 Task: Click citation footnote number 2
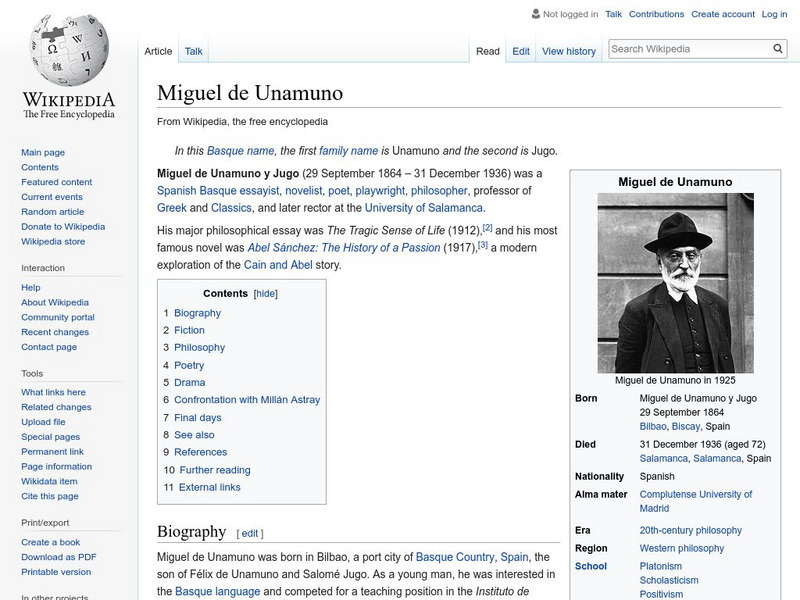[x=487, y=228]
